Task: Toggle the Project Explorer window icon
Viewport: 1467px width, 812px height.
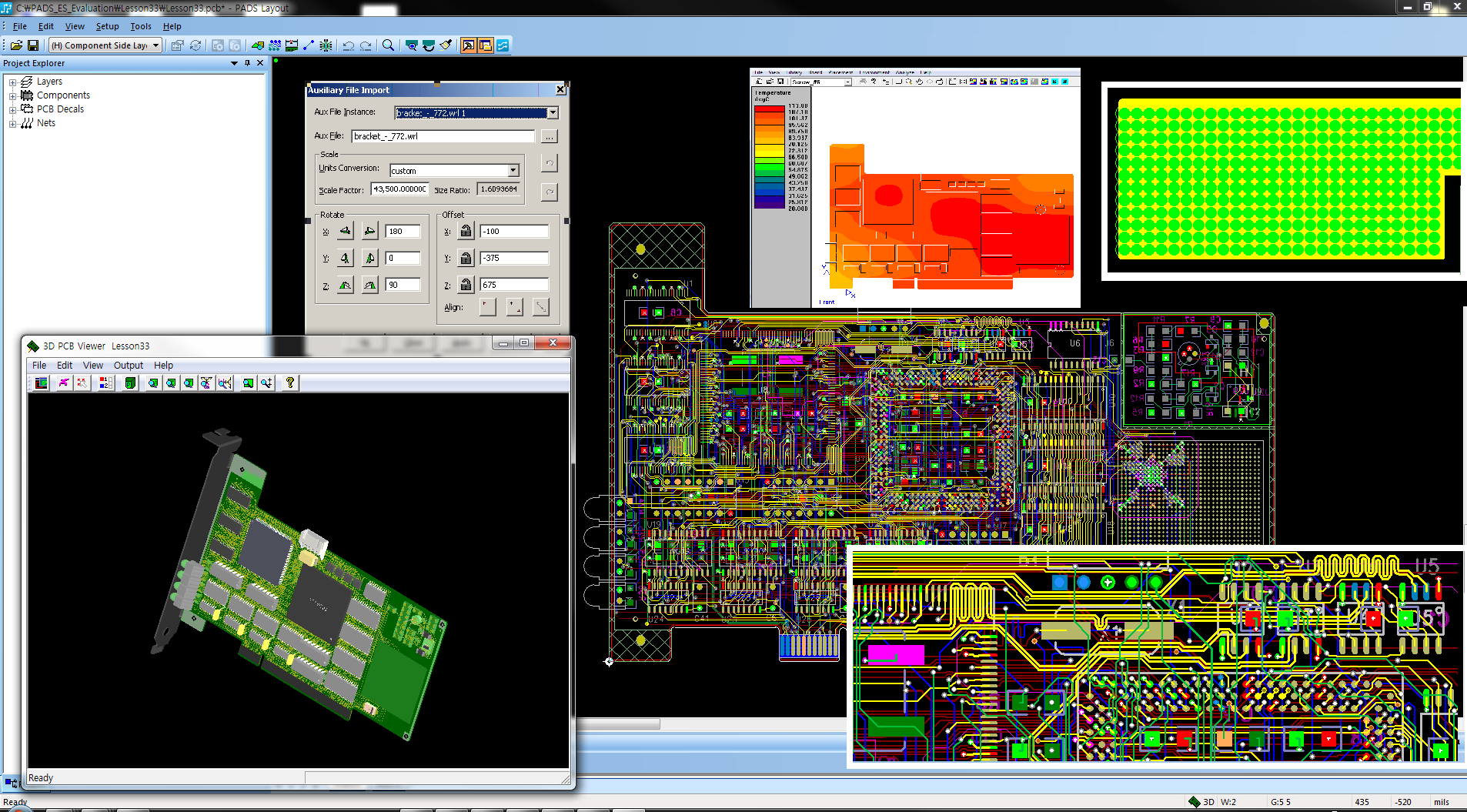Action: (x=486, y=45)
